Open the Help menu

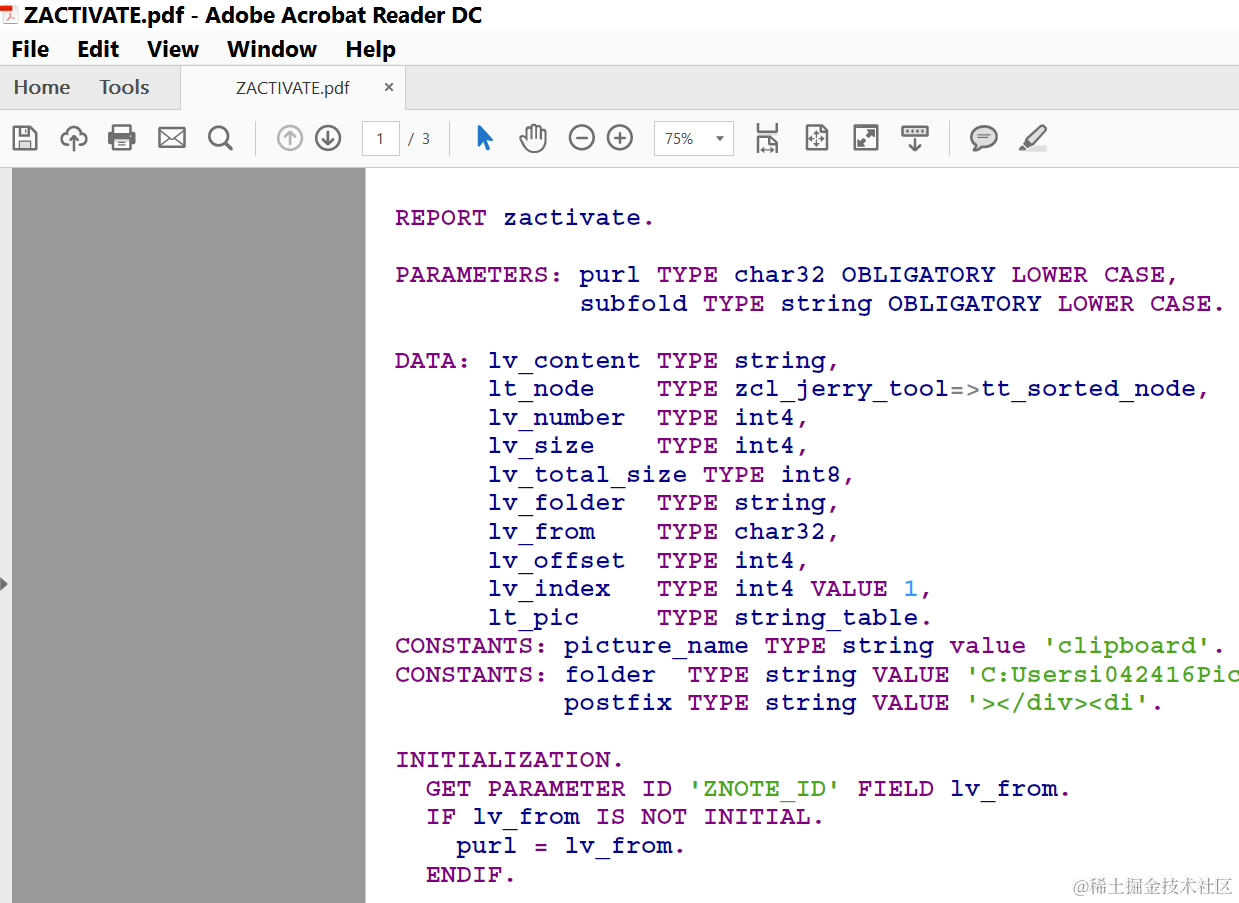pyautogui.click(x=371, y=49)
